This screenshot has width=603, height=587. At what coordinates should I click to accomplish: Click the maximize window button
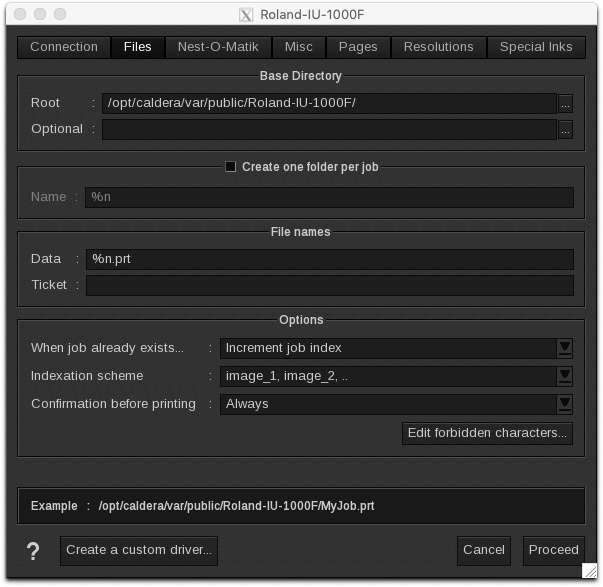pyautogui.click(x=60, y=14)
